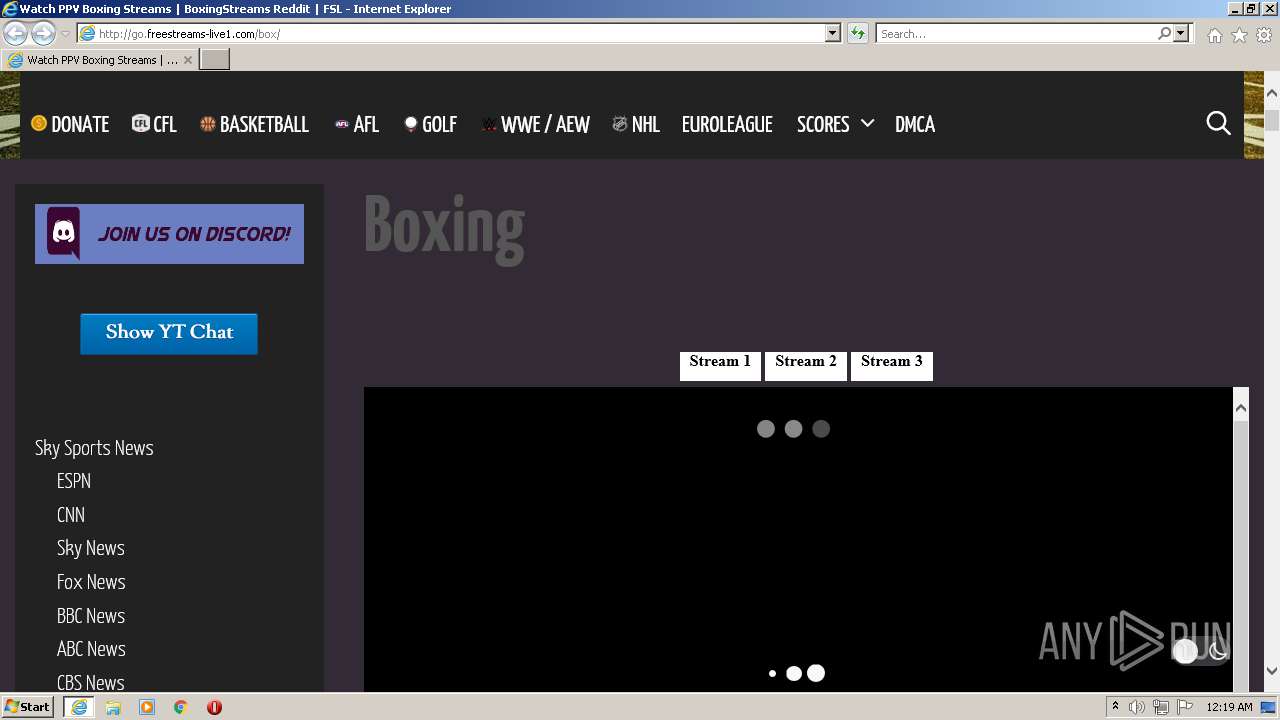Open the DMCA menu item
This screenshot has width=1280, height=720.
pos(915,124)
